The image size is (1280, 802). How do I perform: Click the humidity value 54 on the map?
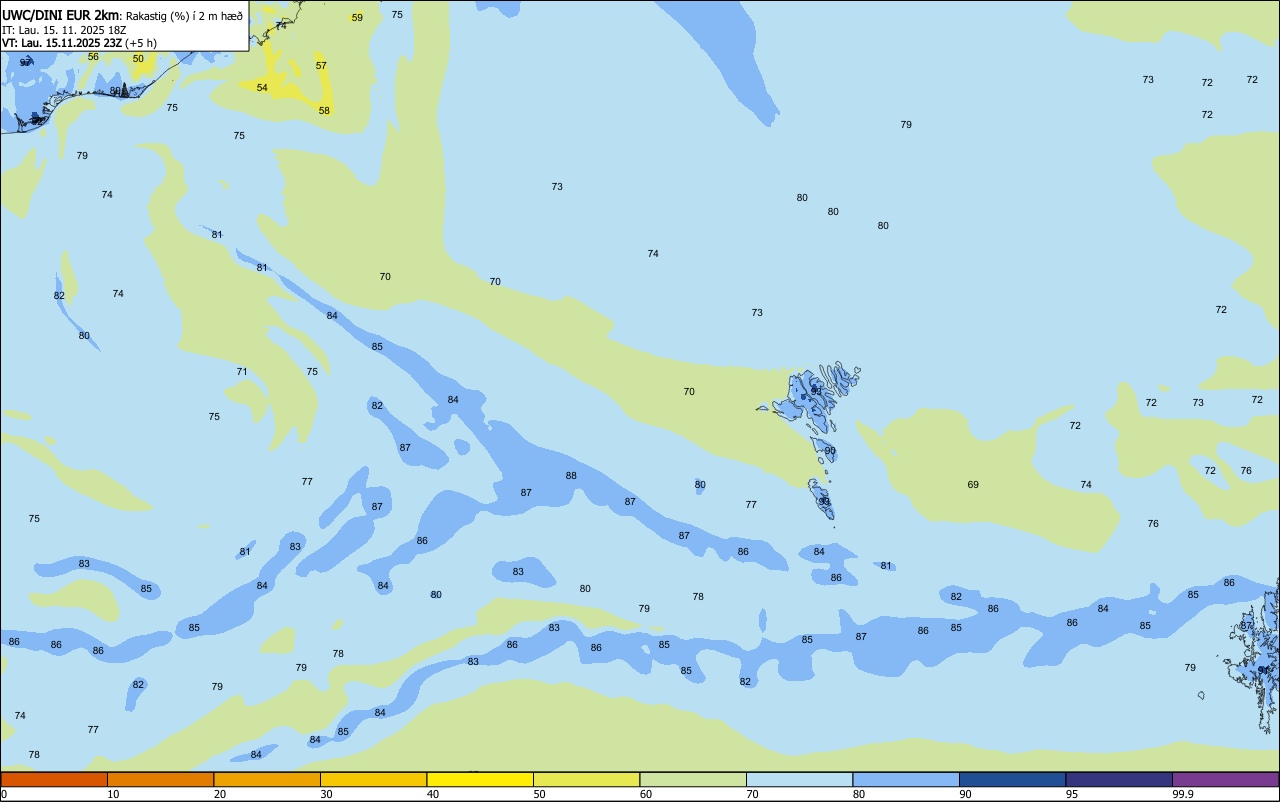pos(262,88)
